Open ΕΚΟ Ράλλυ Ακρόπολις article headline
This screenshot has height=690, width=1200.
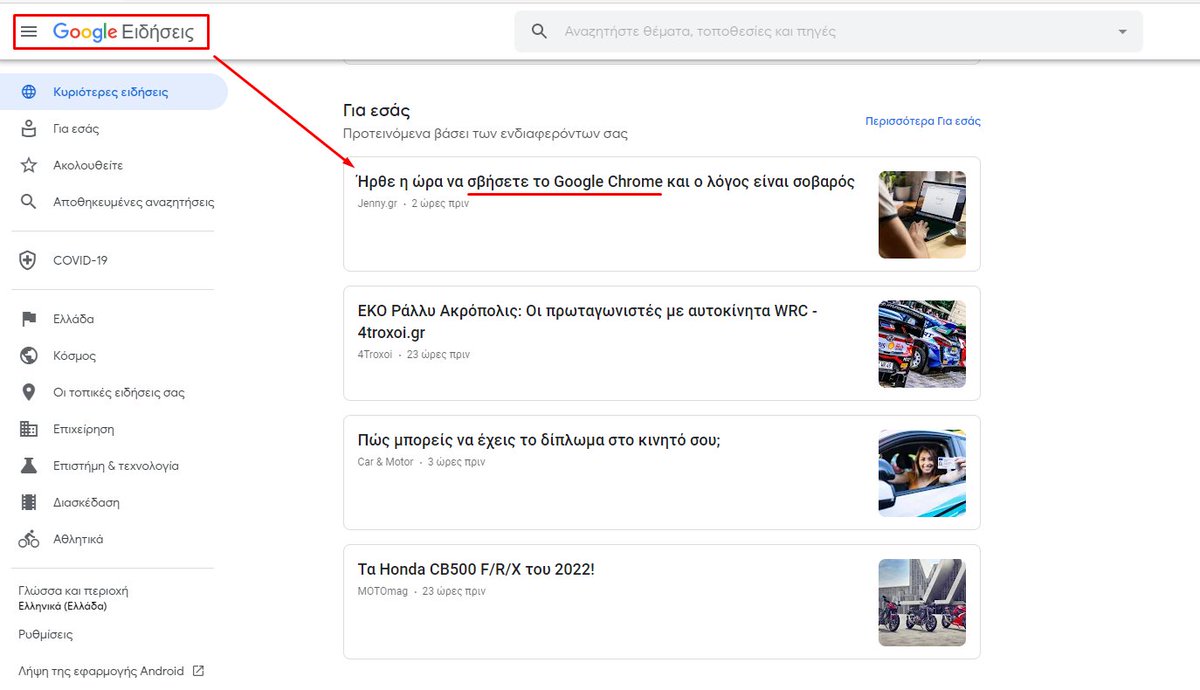click(x=588, y=321)
